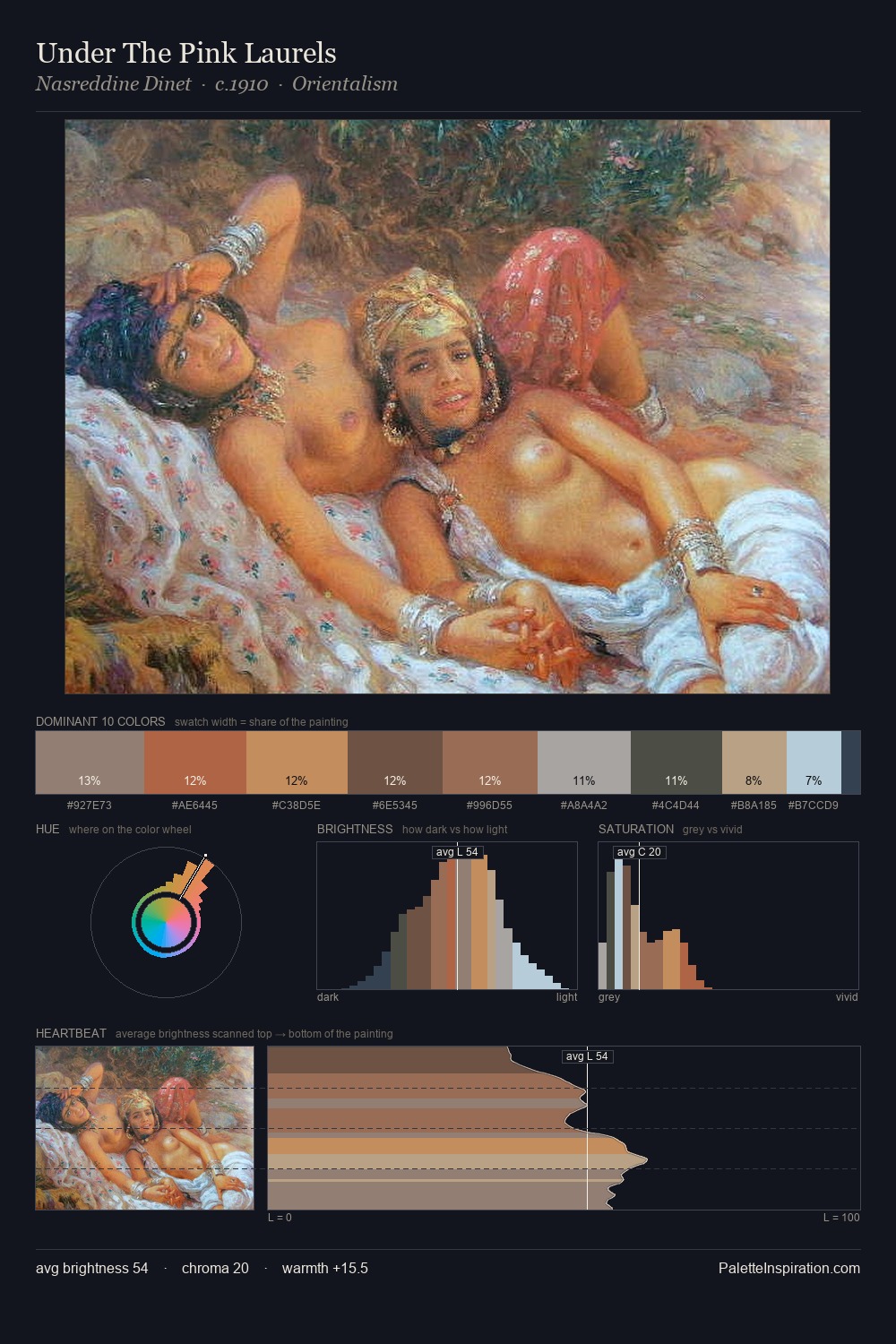Click the HUE section heading
The height and width of the screenshot is (1344, 896).
(x=47, y=829)
